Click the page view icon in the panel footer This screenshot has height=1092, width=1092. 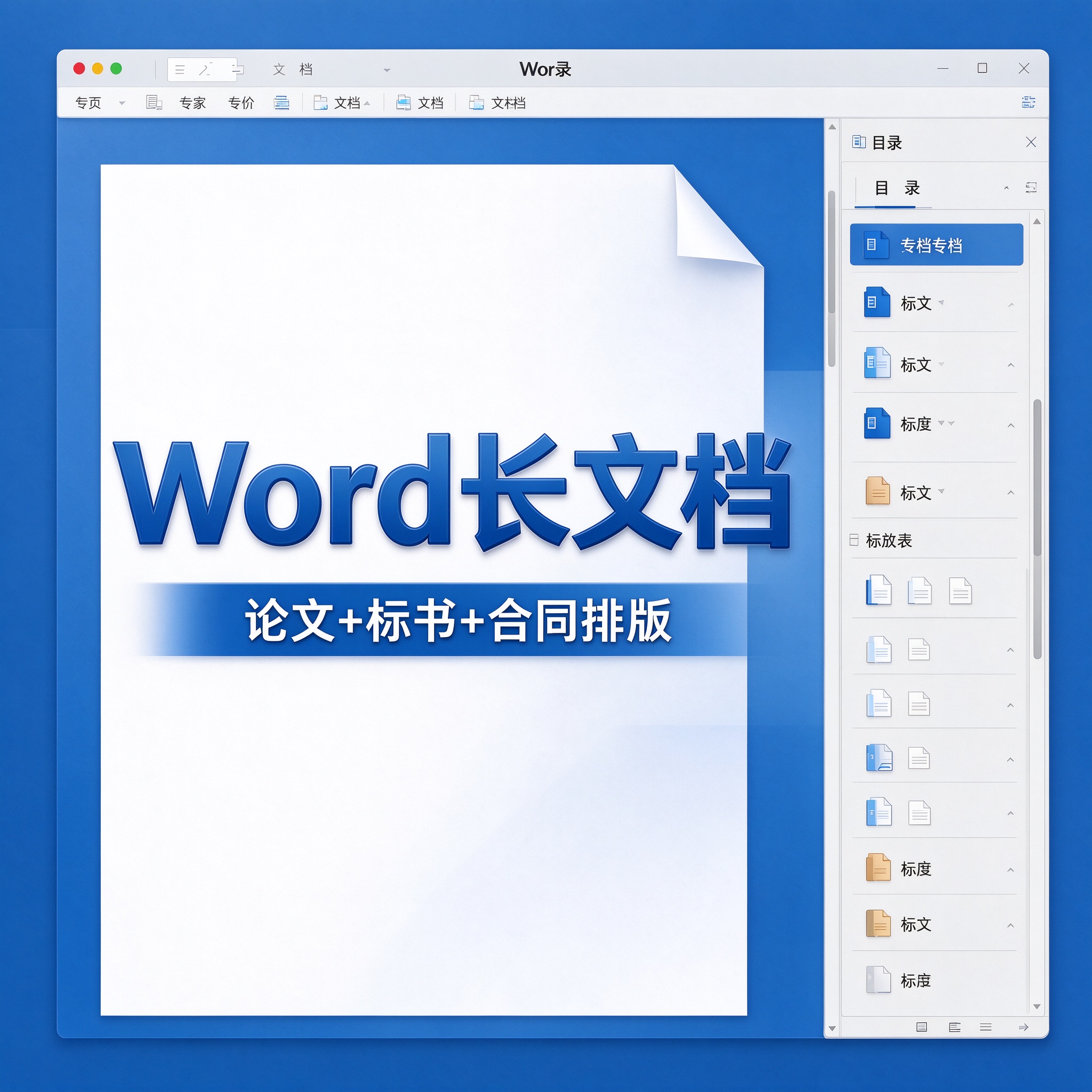click(921, 1027)
